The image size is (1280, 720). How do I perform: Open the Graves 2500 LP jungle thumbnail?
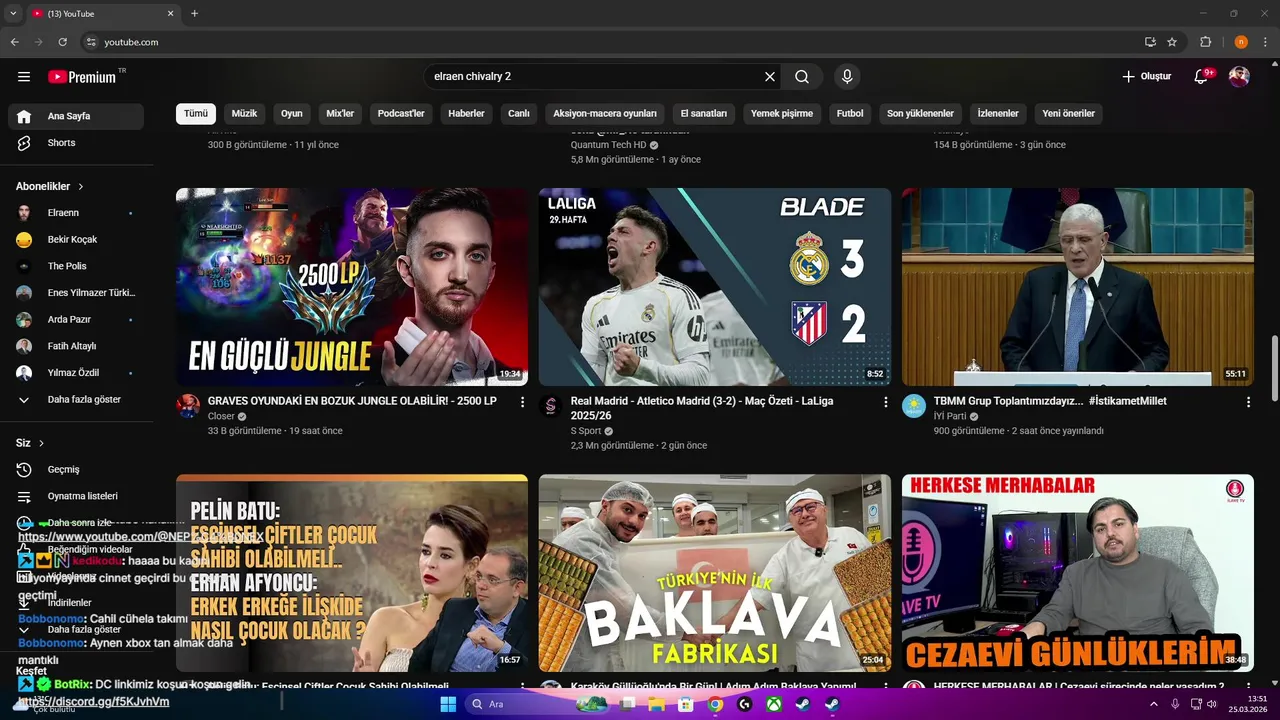tap(352, 287)
